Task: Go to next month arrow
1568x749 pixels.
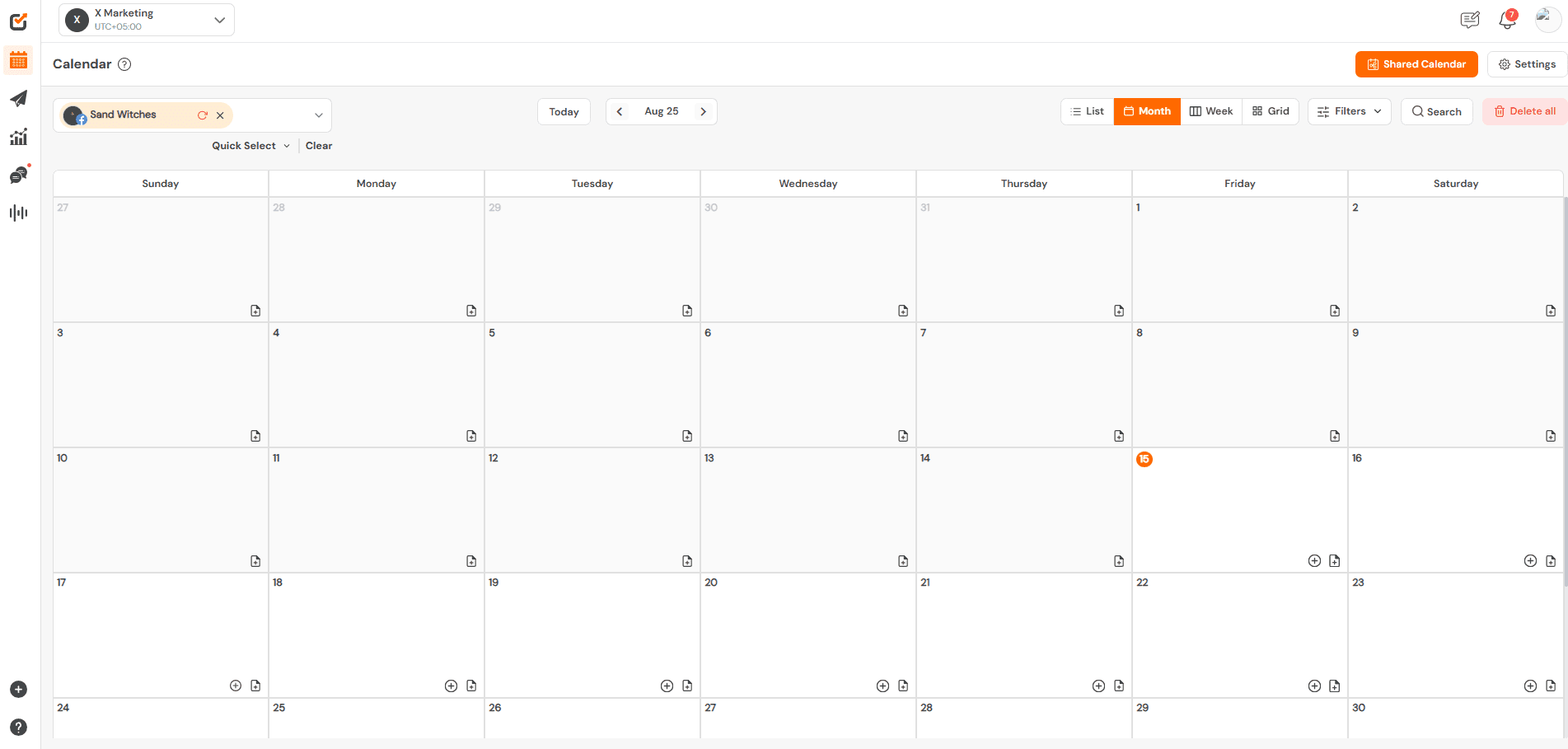Action: click(x=703, y=111)
